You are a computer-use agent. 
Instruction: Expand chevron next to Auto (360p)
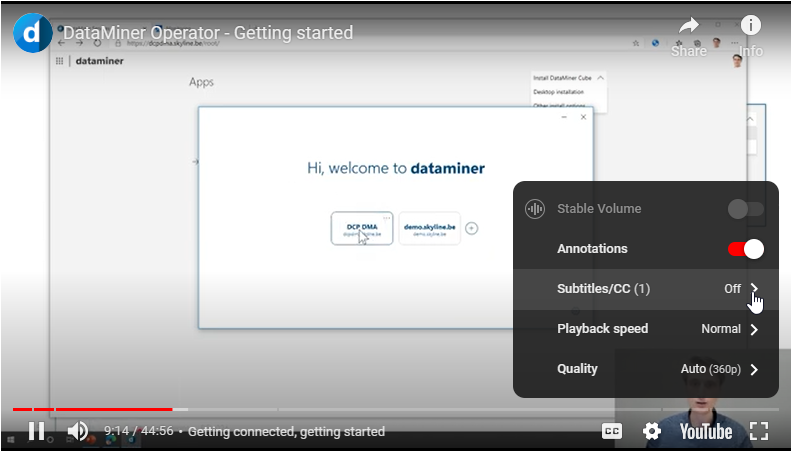pos(754,369)
